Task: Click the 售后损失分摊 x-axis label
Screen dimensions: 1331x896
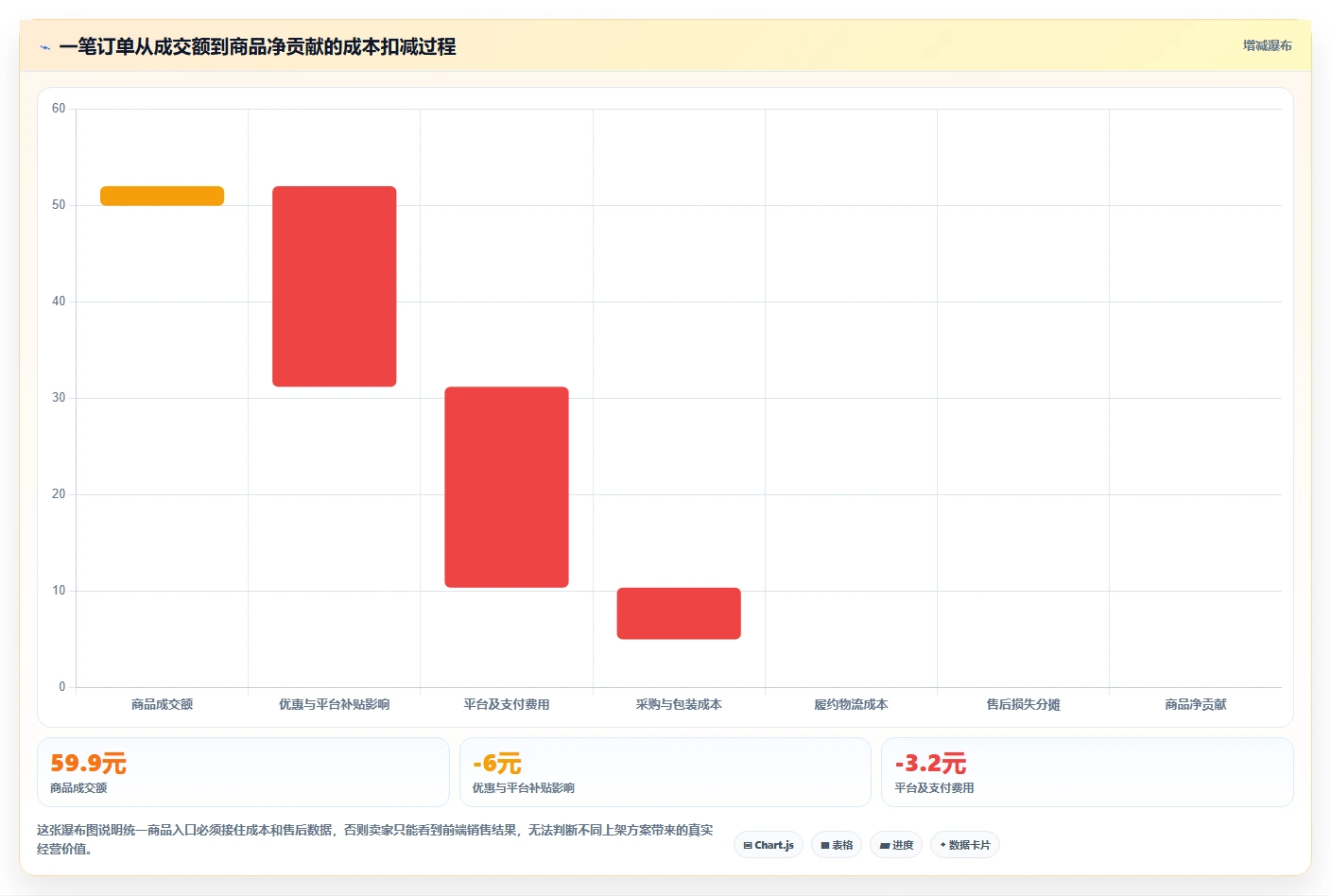Action: pos(1023,704)
